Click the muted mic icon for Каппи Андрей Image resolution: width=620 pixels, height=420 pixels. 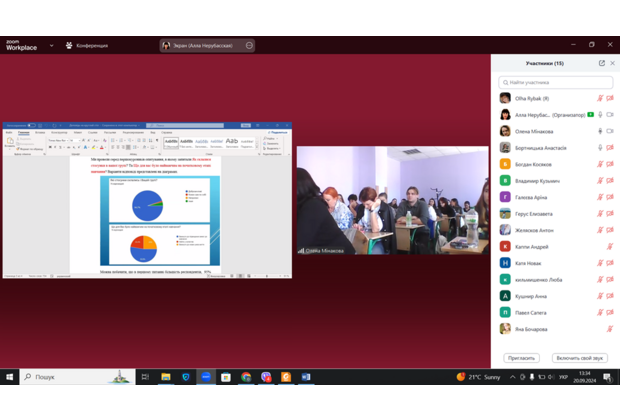tap(610, 246)
